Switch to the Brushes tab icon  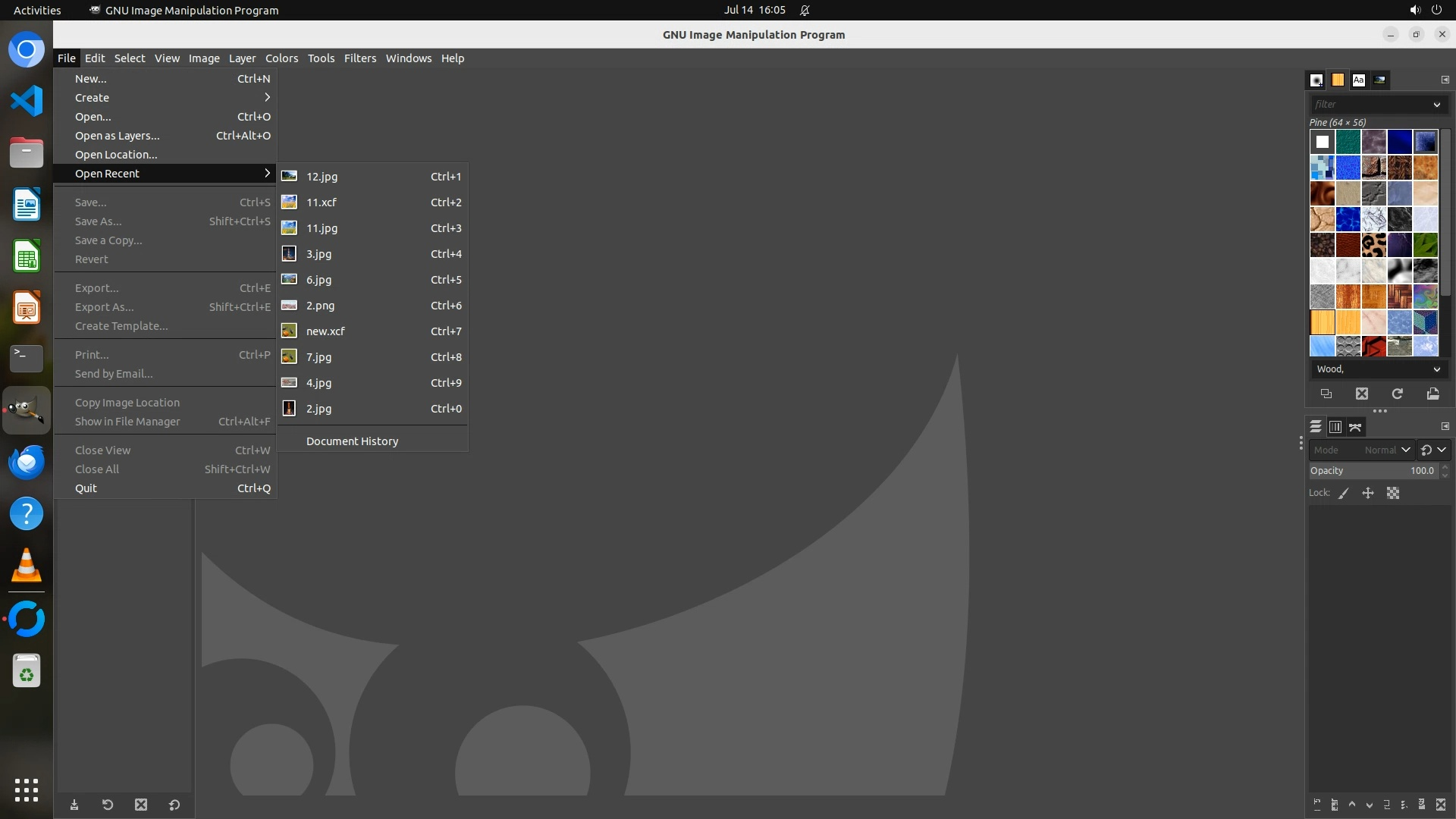click(x=1316, y=80)
